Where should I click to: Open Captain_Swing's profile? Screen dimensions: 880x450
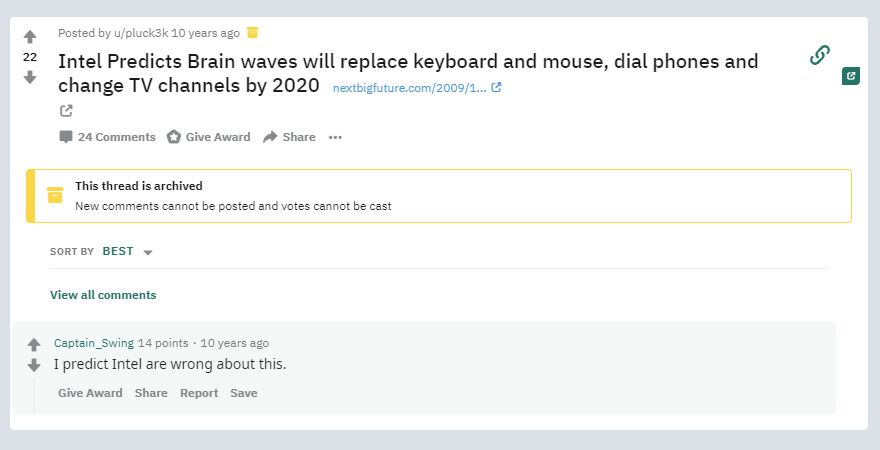(93, 343)
